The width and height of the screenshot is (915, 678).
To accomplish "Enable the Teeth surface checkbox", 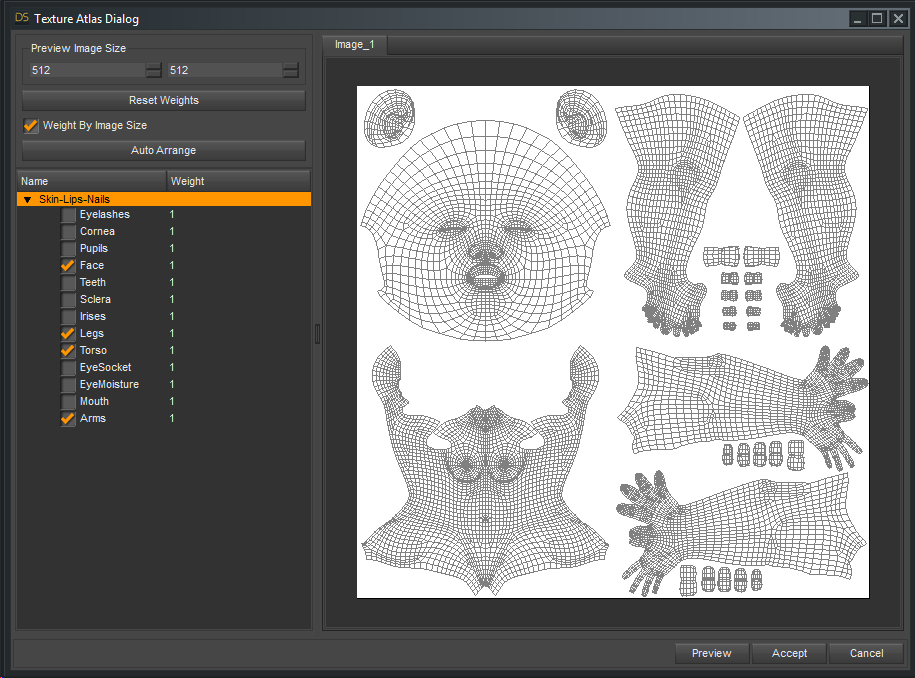I will coord(68,282).
